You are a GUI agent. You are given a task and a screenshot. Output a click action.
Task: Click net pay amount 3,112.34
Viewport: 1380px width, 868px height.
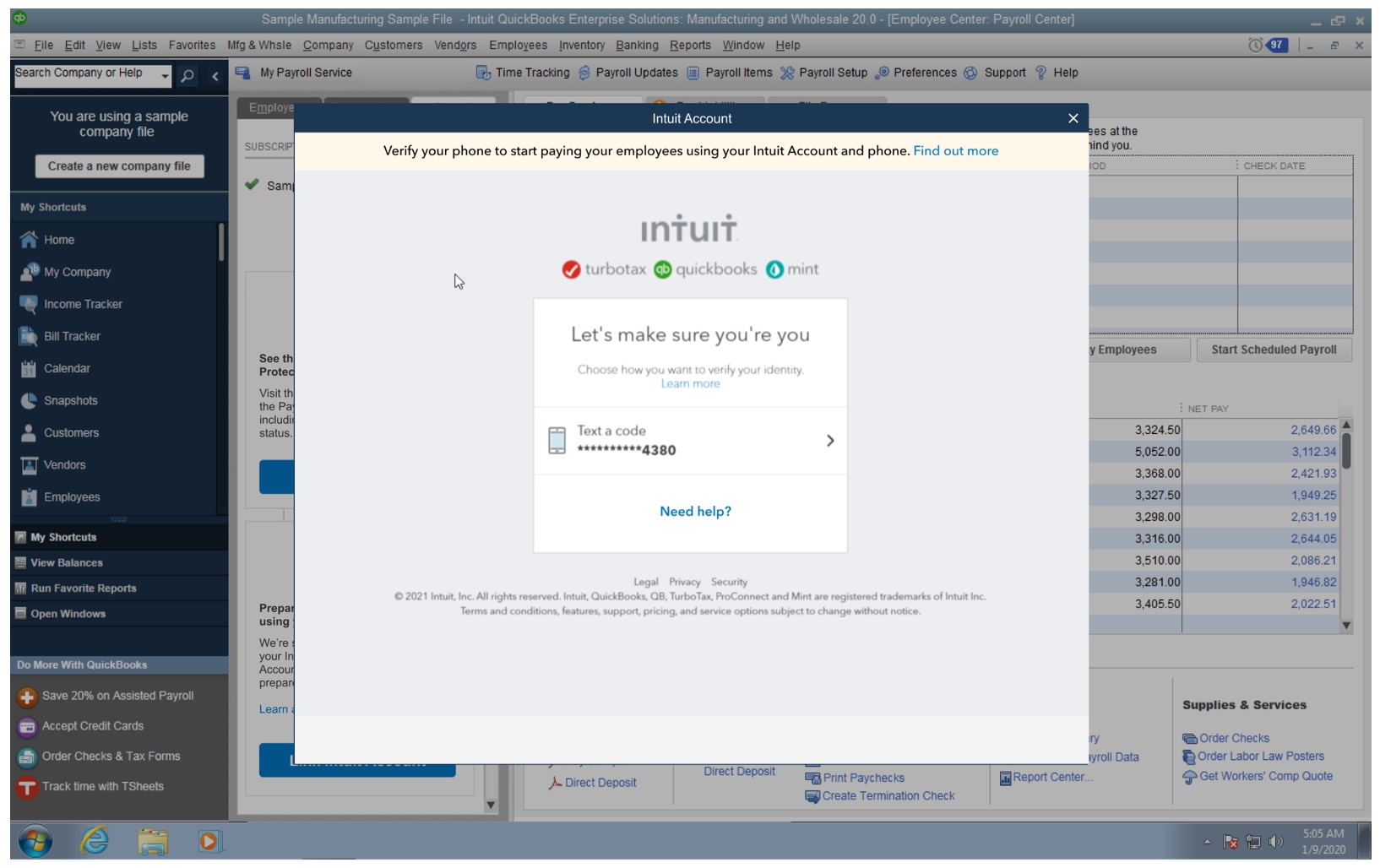[1313, 452]
